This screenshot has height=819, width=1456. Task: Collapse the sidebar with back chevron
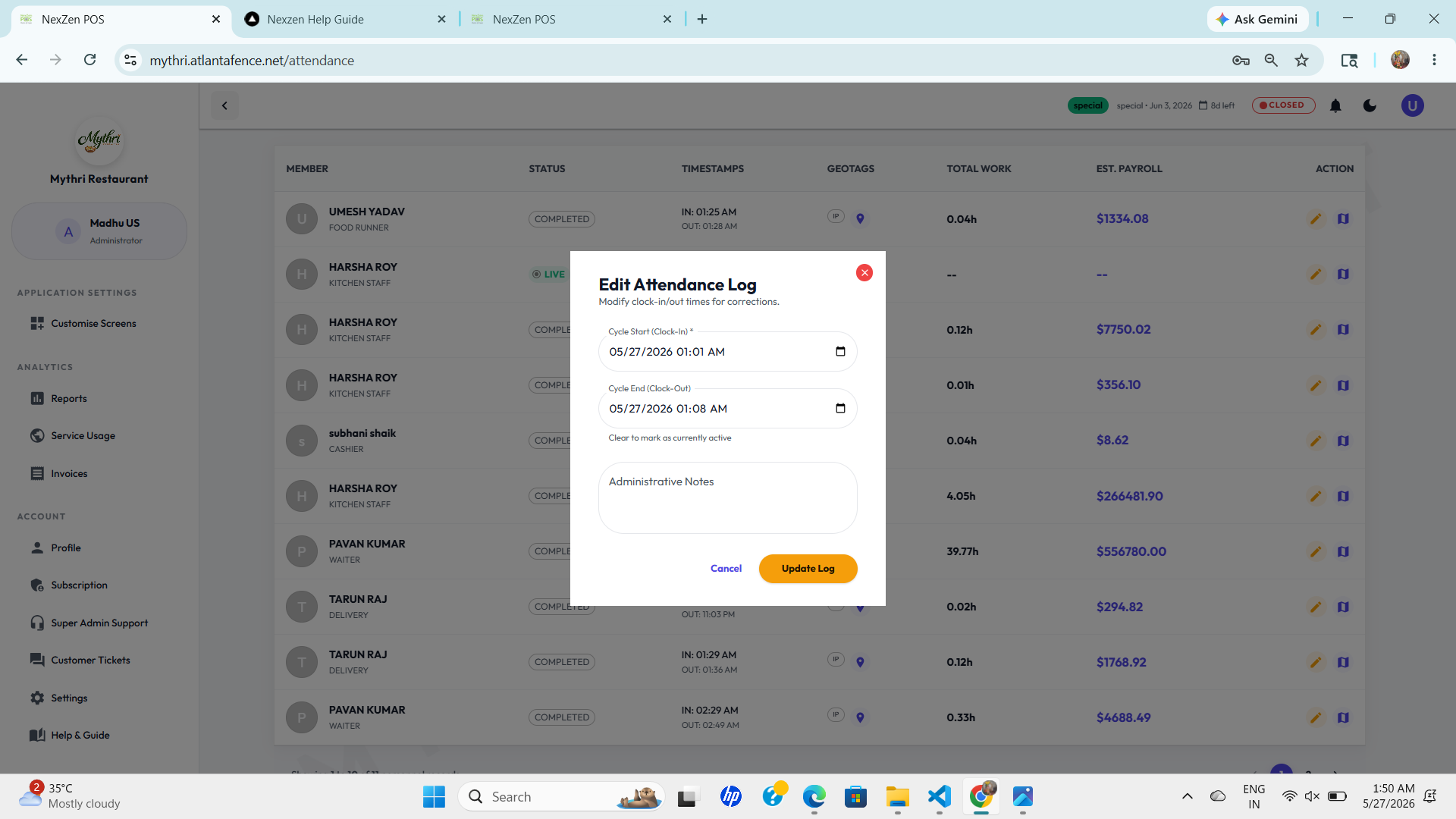(x=224, y=105)
